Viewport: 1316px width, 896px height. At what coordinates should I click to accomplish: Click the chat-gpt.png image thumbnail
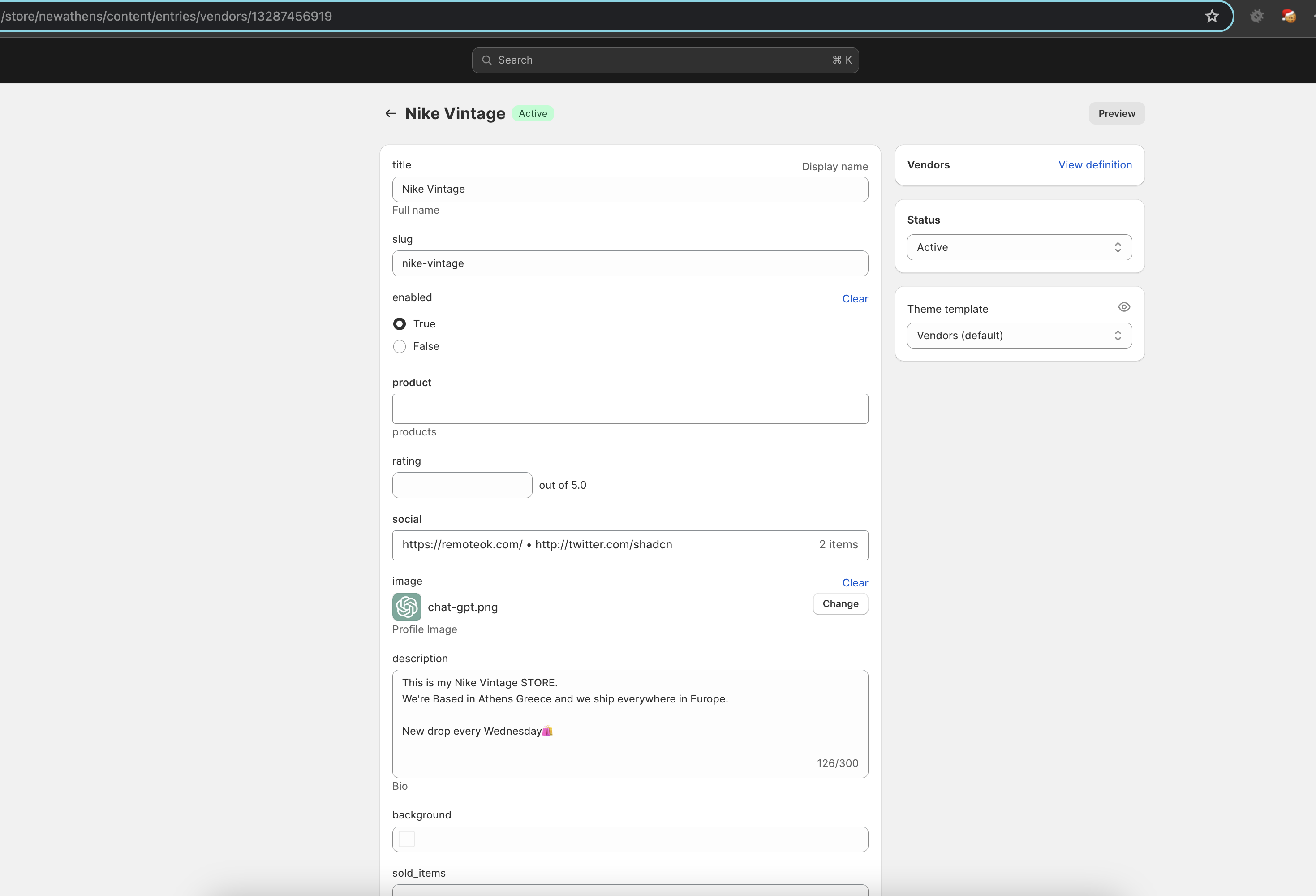tap(407, 607)
